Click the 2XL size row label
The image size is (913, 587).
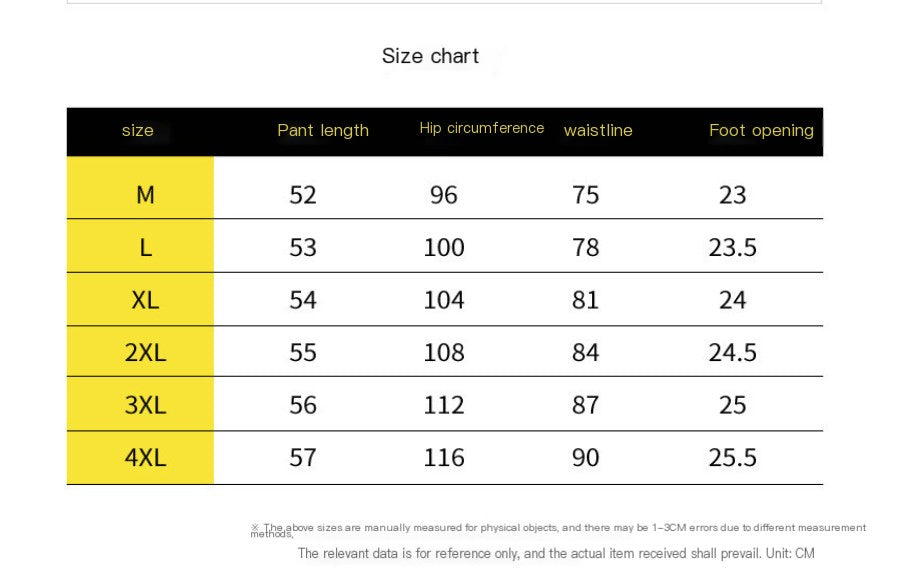[x=146, y=353]
